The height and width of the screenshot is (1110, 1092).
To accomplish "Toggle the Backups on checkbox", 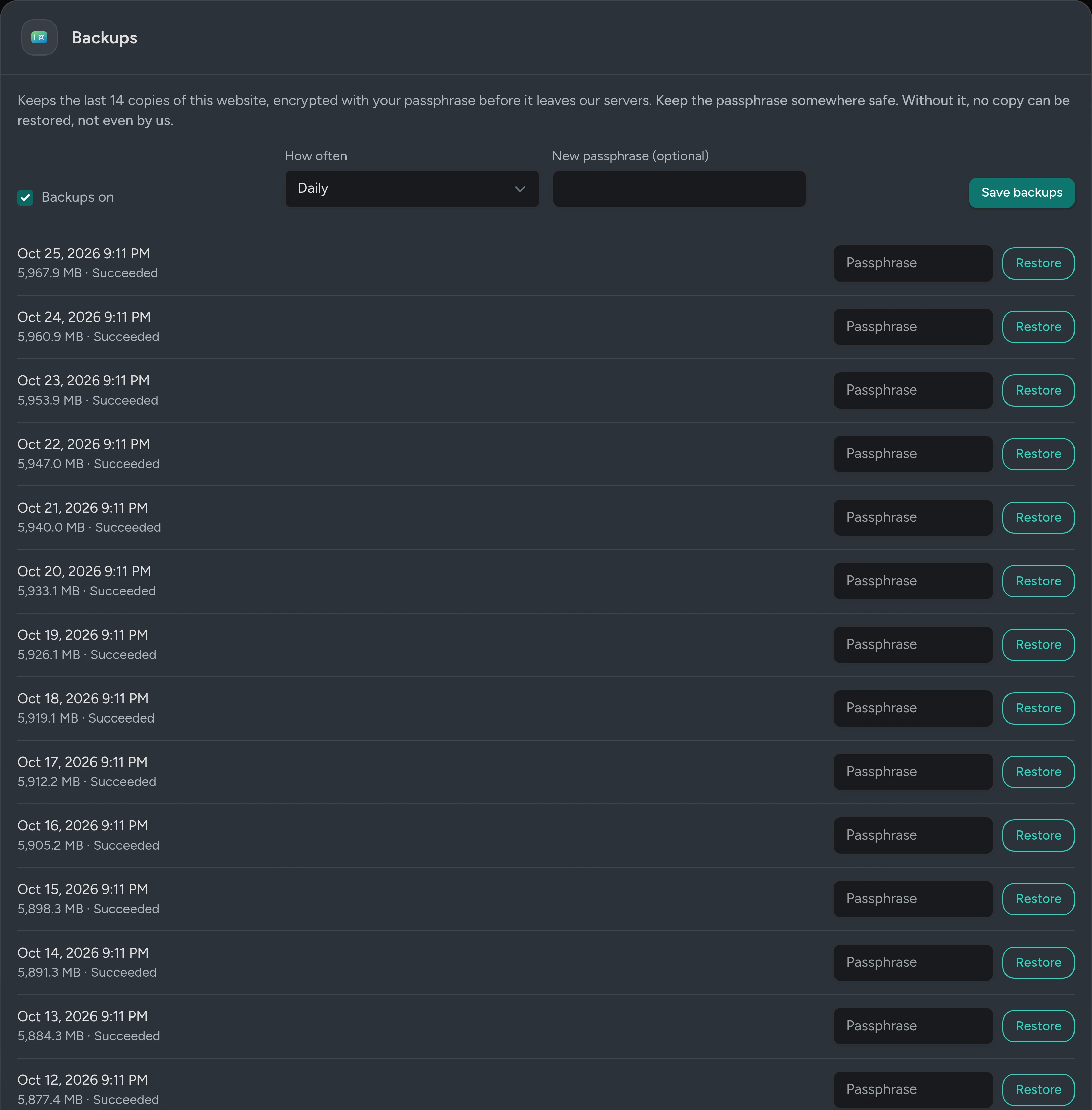I will pos(25,198).
